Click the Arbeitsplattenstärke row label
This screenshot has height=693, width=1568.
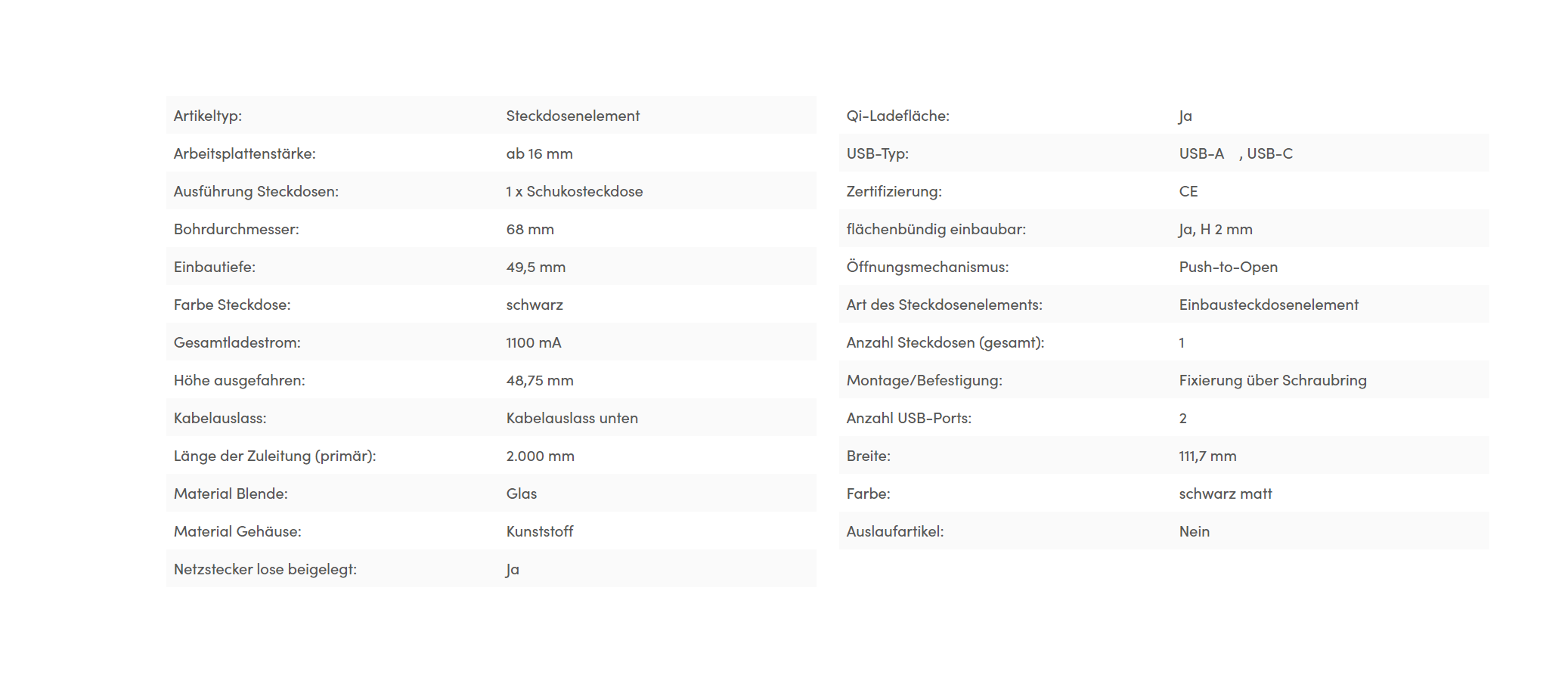[244, 153]
